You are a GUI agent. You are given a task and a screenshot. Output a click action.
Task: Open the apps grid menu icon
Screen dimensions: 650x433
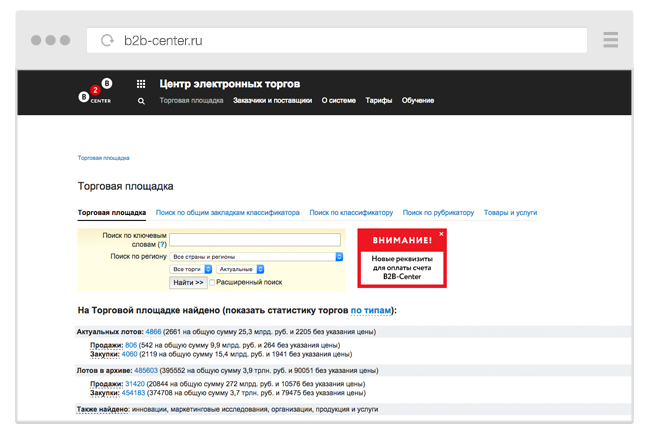tap(141, 85)
